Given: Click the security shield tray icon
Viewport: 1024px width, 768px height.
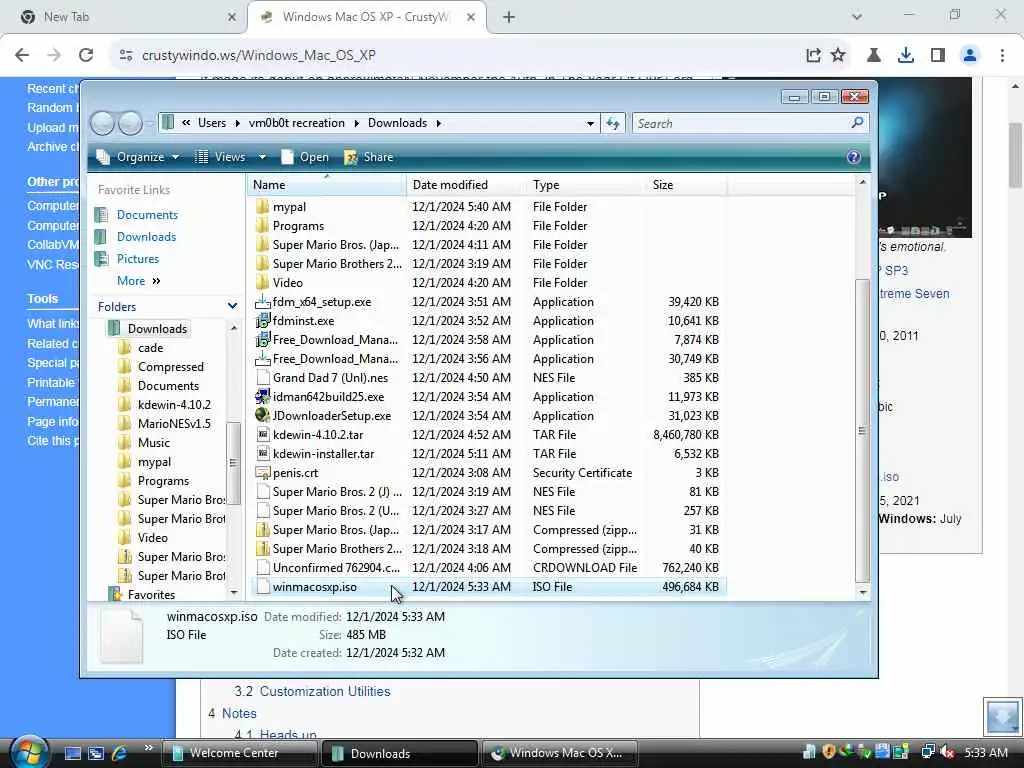Looking at the screenshot, I should (x=829, y=752).
